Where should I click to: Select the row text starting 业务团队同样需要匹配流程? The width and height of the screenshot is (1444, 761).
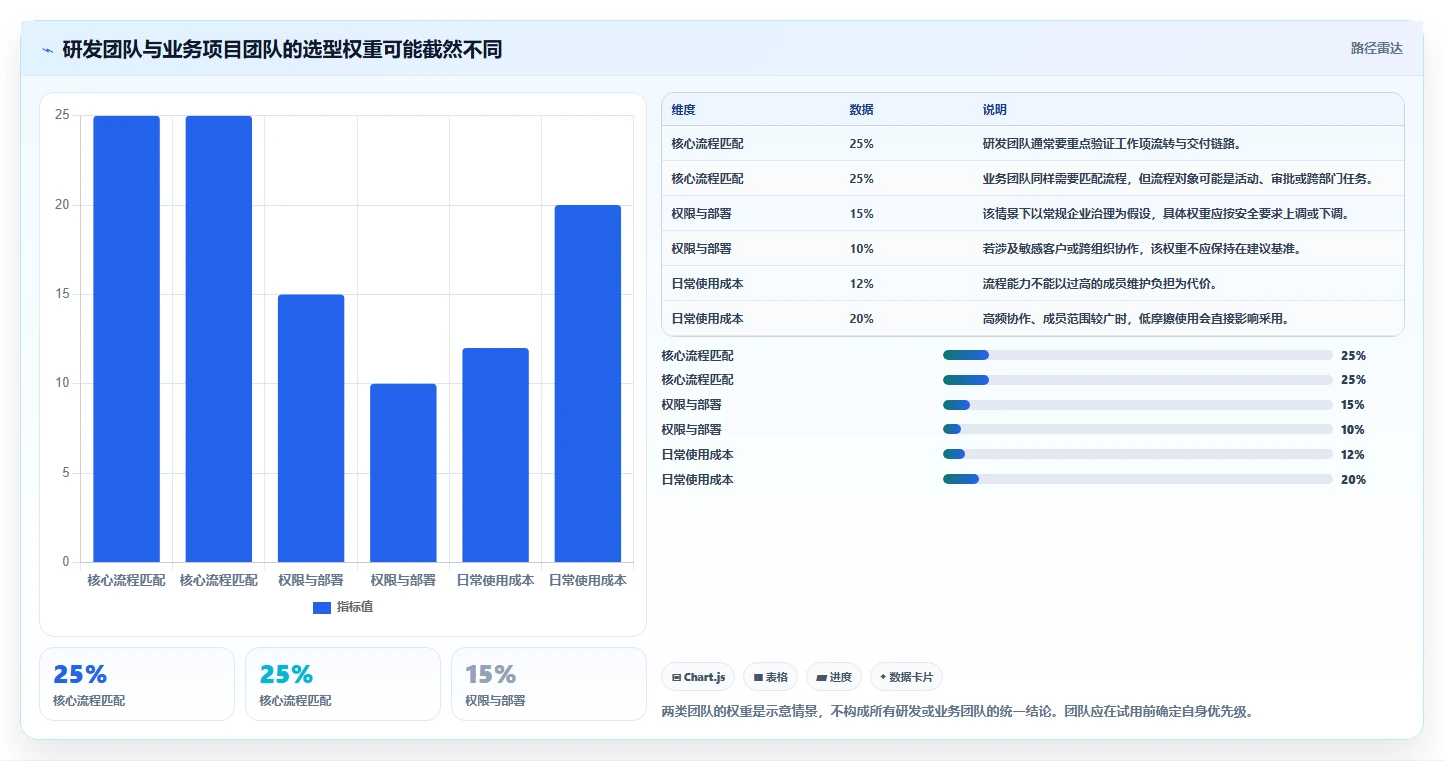(1178, 179)
